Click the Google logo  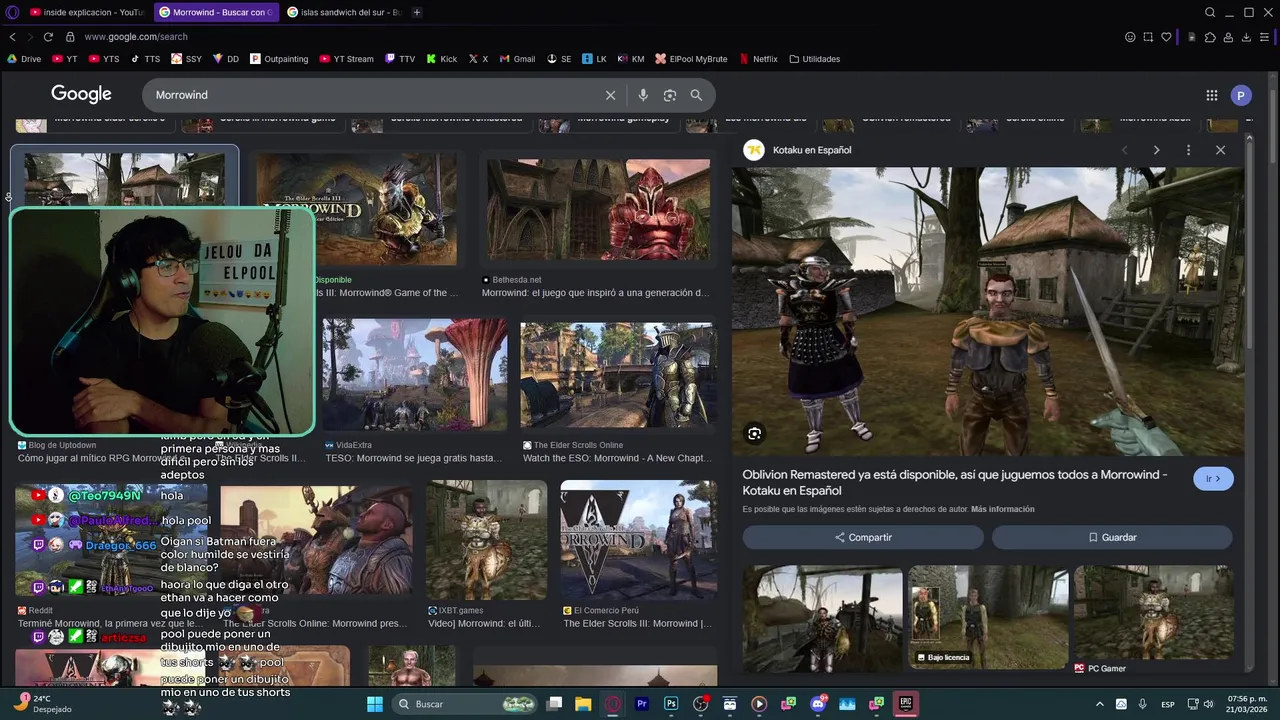81,94
